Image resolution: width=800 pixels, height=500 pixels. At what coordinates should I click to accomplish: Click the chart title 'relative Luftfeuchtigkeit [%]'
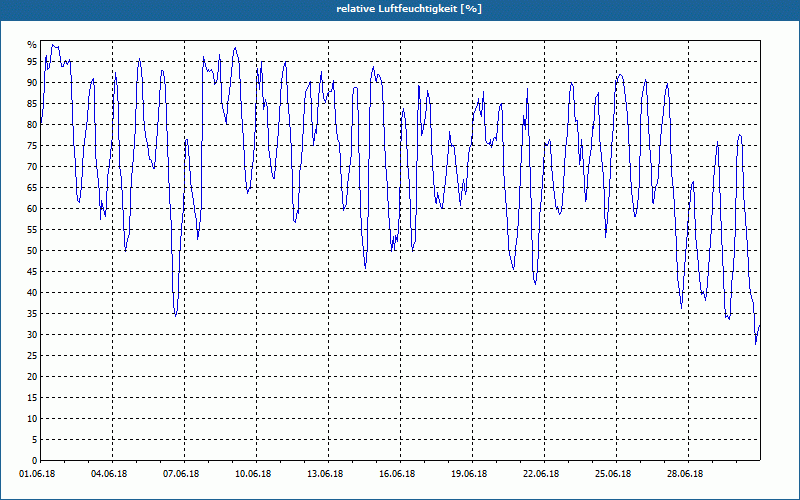click(409, 9)
